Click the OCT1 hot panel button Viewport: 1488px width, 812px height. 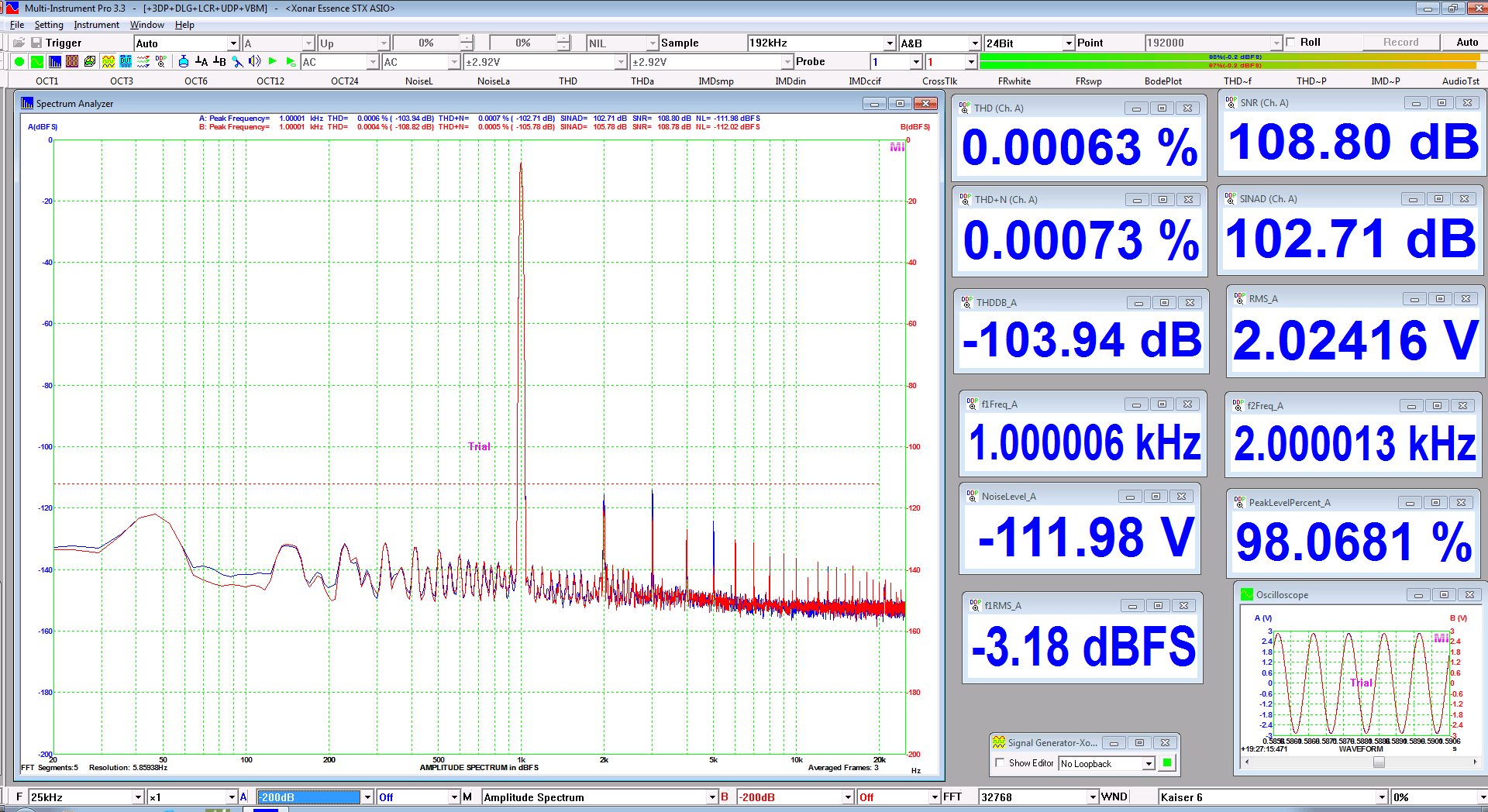click(x=47, y=81)
